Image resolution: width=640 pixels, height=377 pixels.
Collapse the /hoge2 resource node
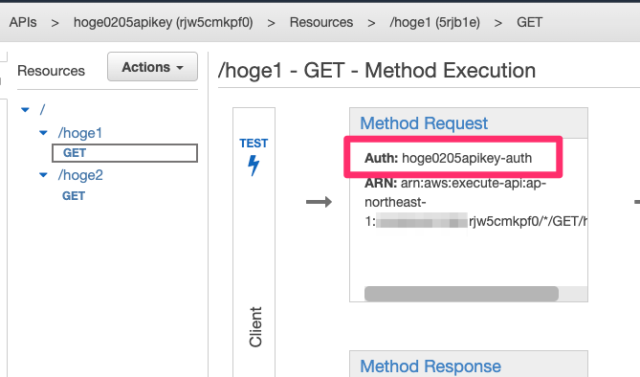43,175
